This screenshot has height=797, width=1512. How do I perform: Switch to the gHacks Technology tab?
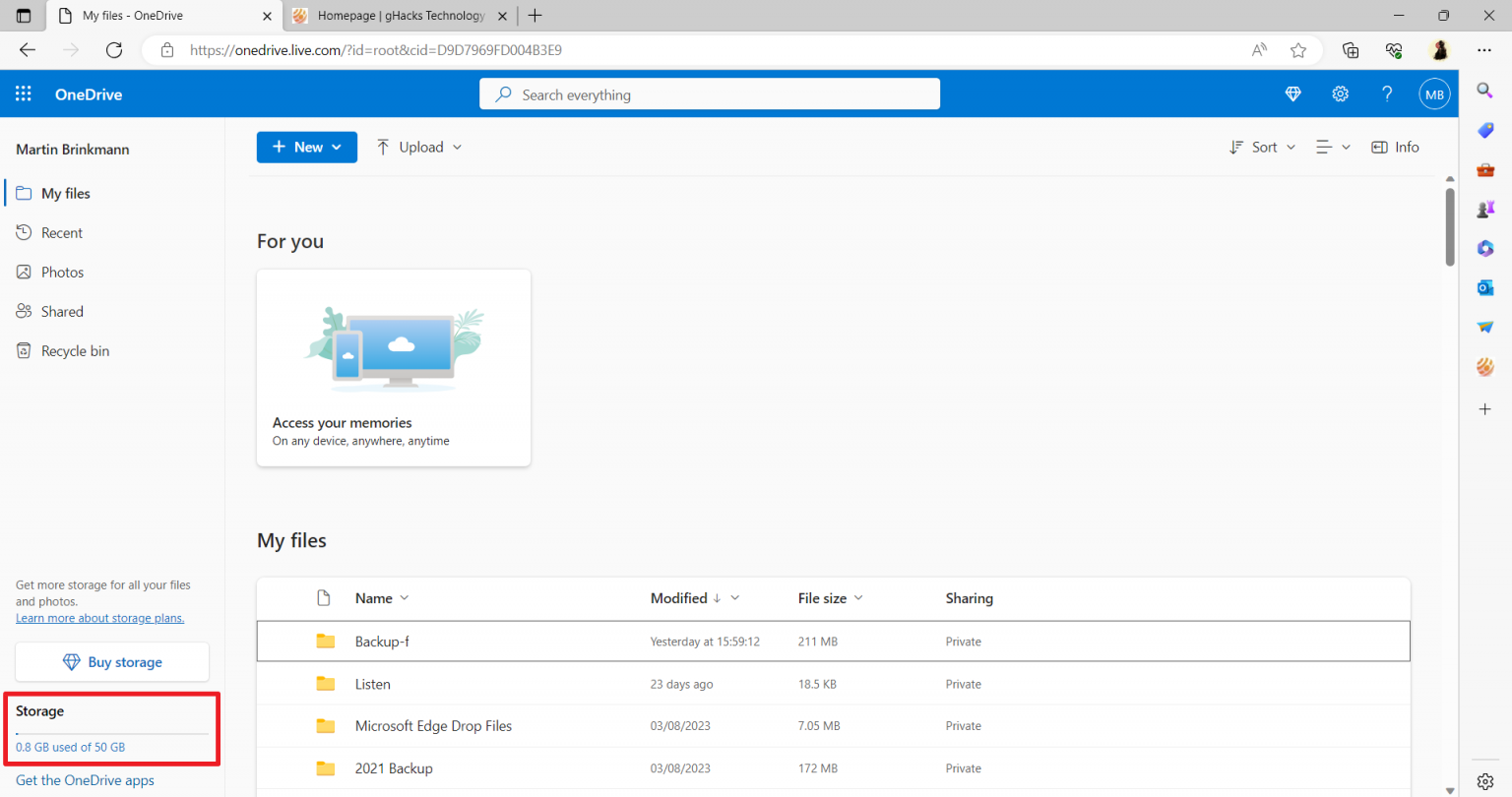(x=394, y=16)
